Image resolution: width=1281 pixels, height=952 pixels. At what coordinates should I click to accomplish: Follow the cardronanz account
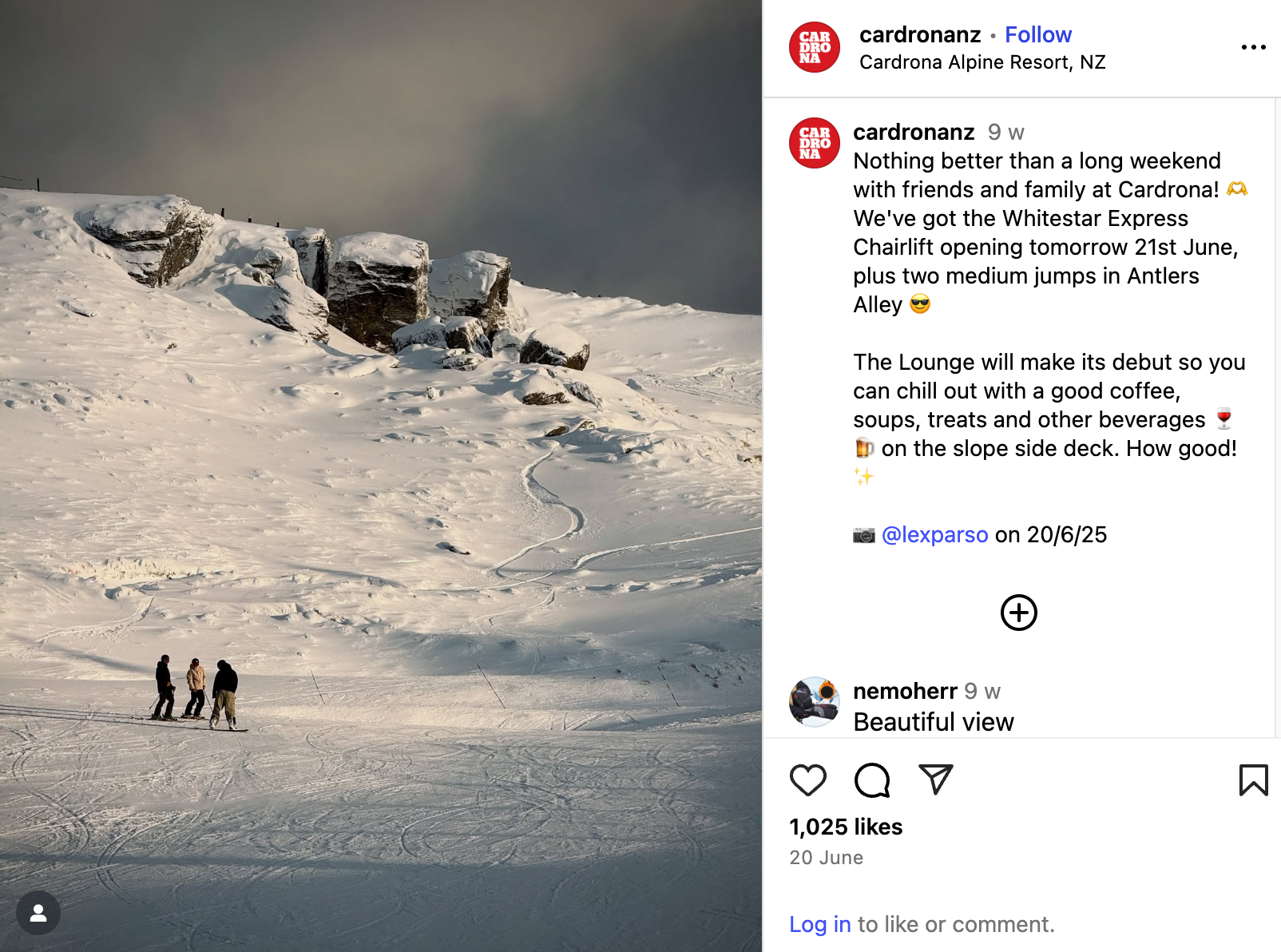point(1037,35)
